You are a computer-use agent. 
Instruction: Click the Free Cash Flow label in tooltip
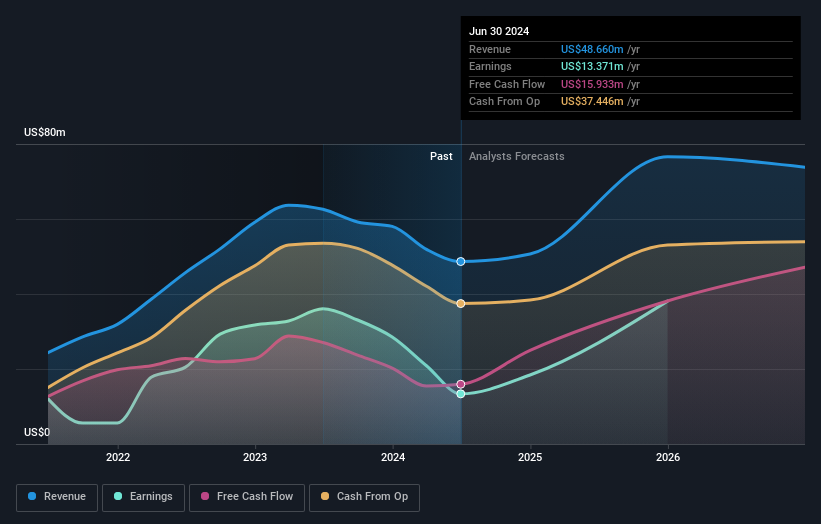(x=507, y=84)
